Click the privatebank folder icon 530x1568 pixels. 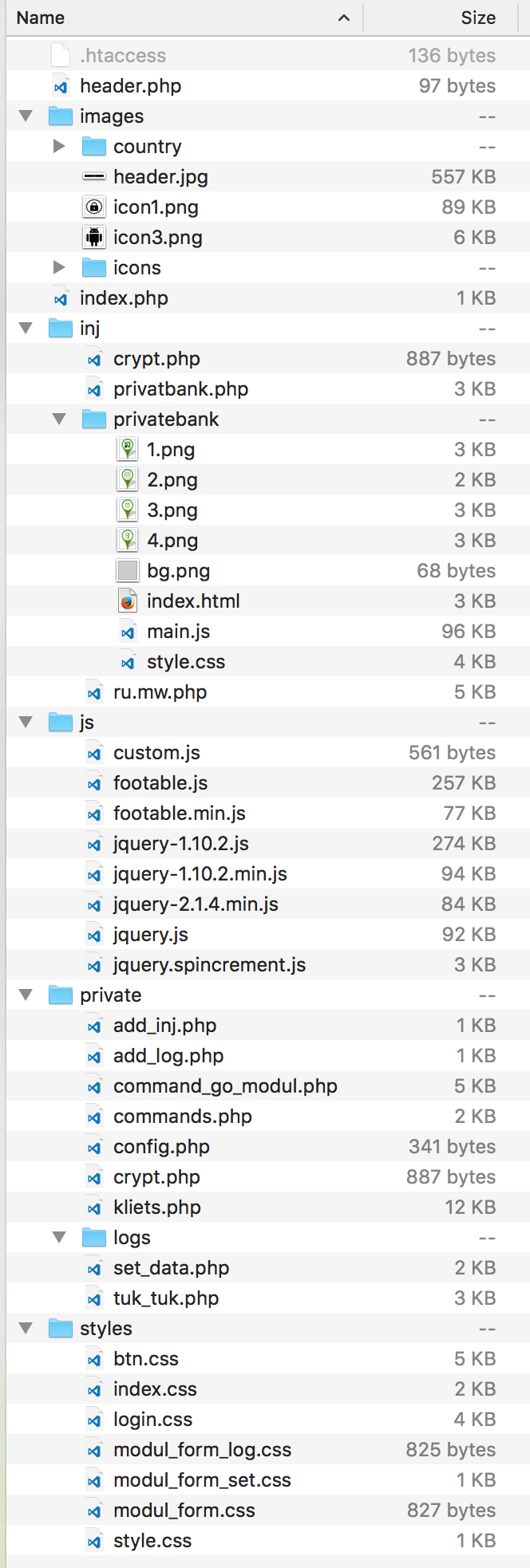point(94,420)
